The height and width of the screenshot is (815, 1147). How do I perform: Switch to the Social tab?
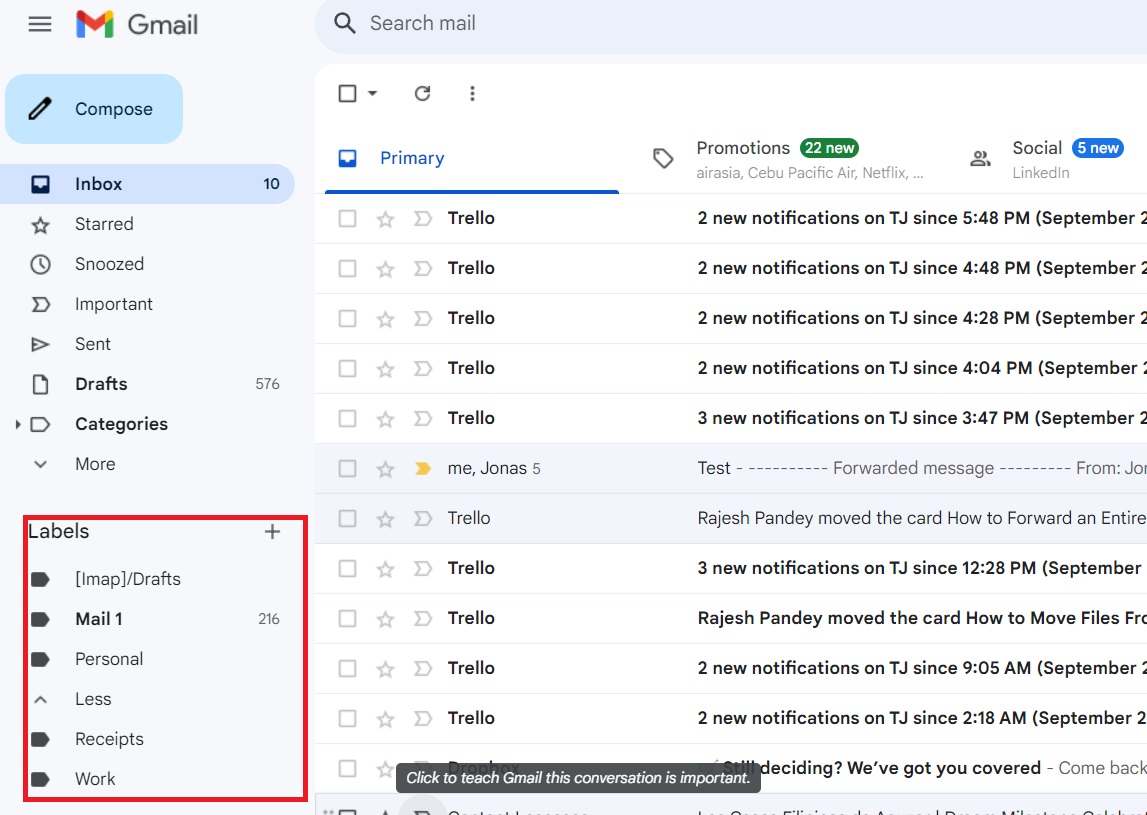pyautogui.click(x=1053, y=159)
